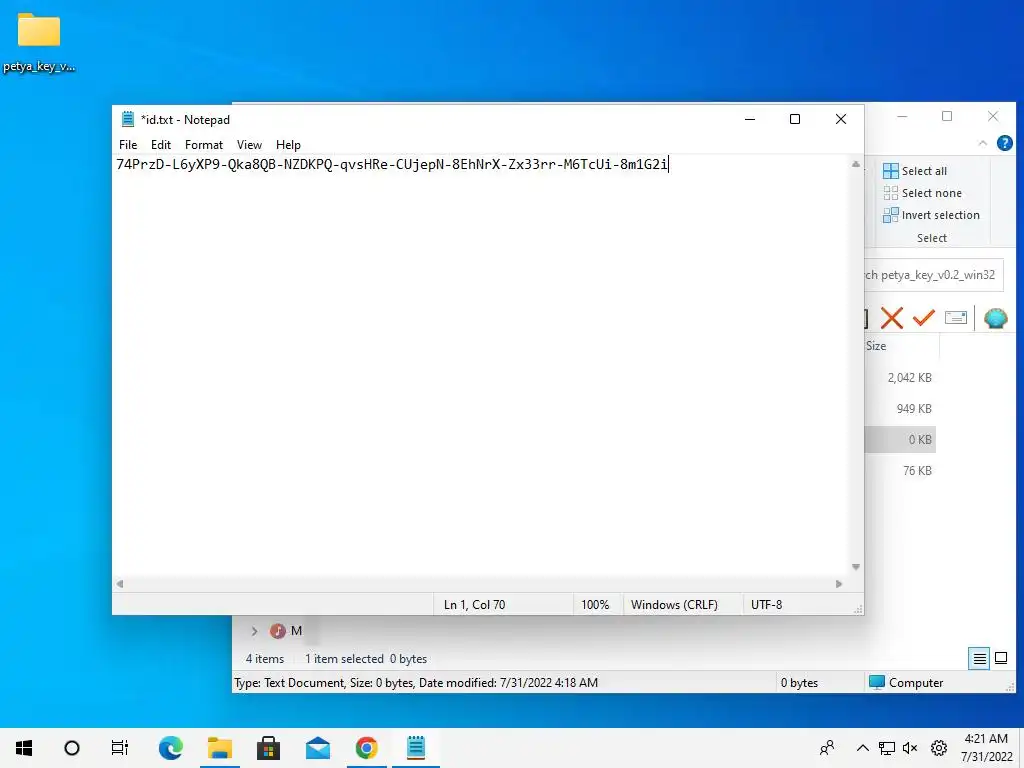1024x768 pixels.
Task: Collapse the File Explorer ribbon chevron
Action: click(982, 143)
